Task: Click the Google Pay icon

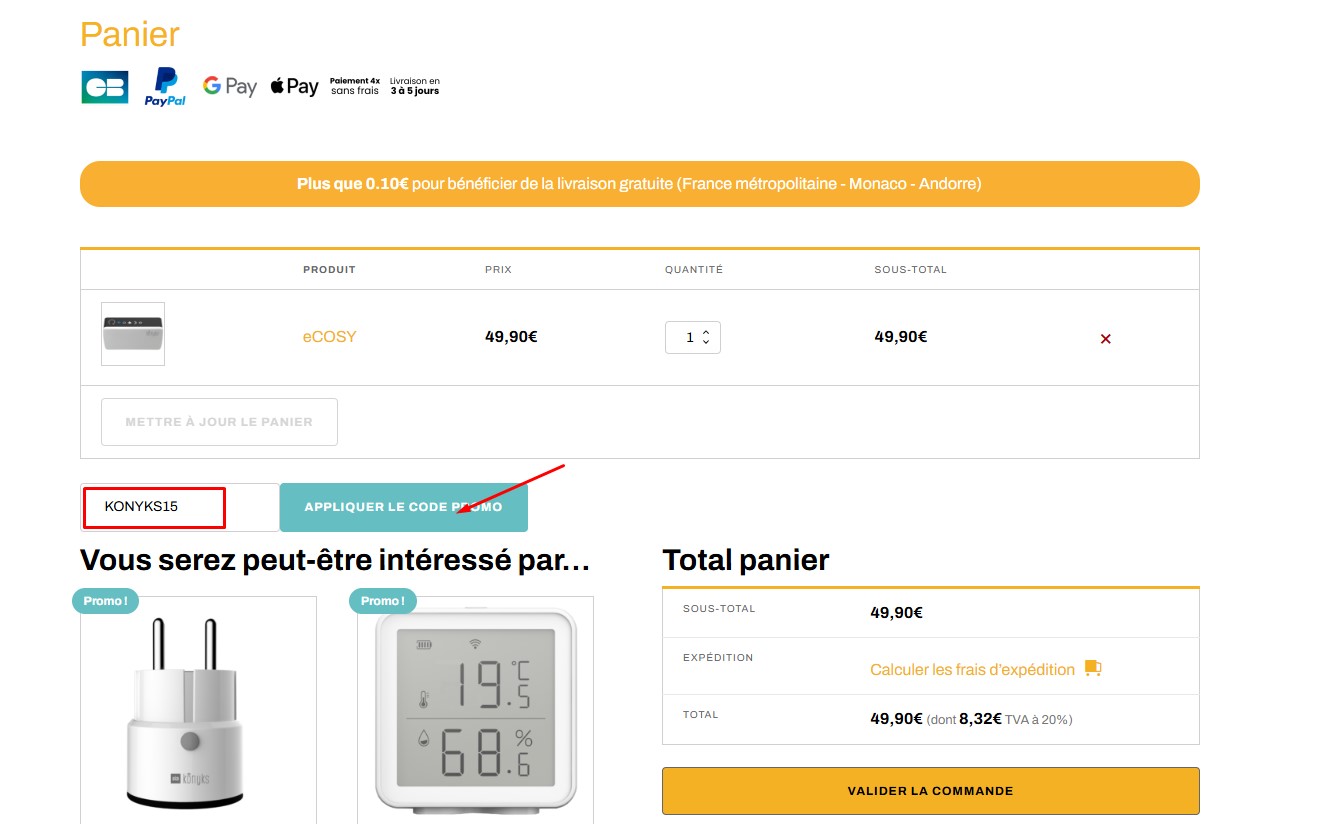Action: (x=229, y=86)
